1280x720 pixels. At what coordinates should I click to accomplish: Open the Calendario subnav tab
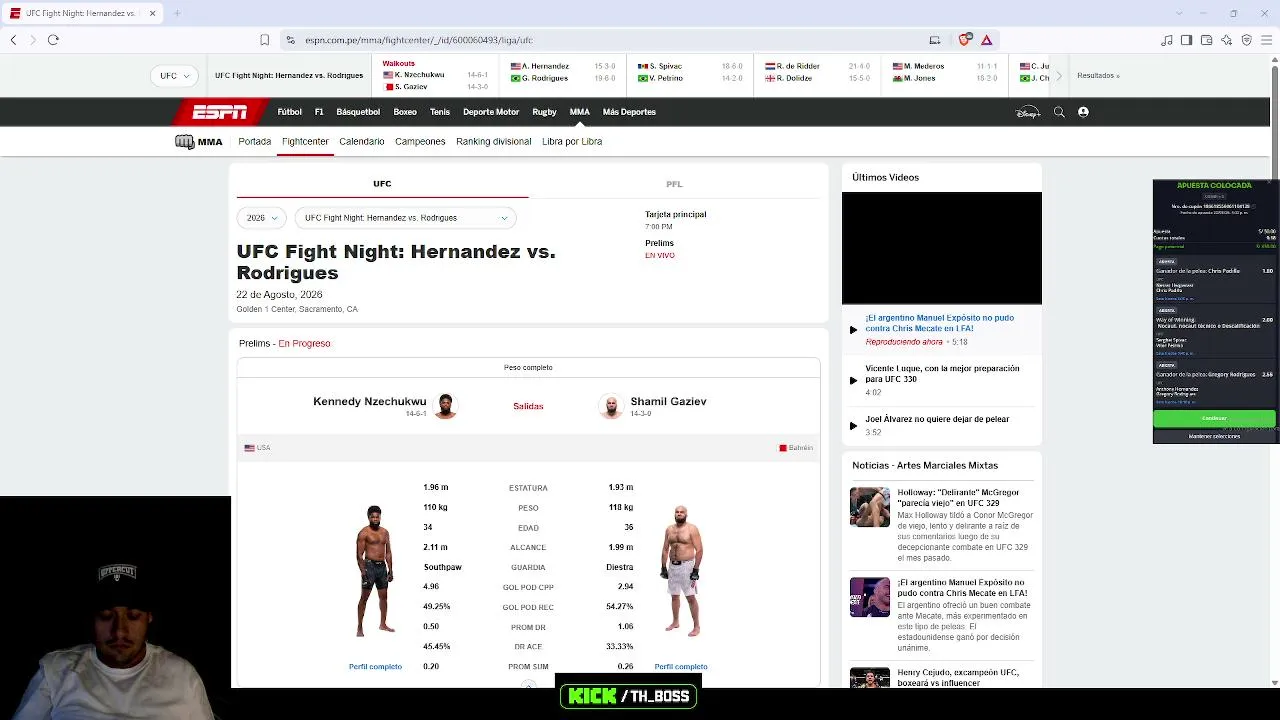point(362,142)
